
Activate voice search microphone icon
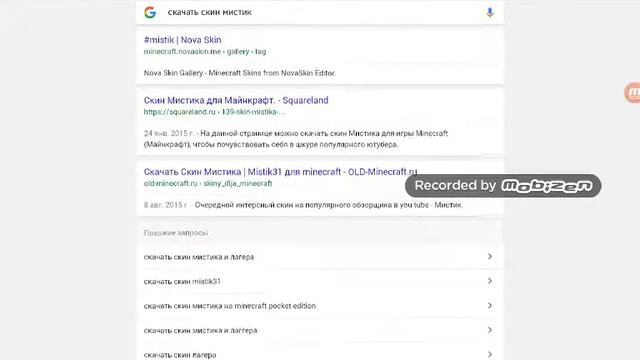[x=490, y=13]
